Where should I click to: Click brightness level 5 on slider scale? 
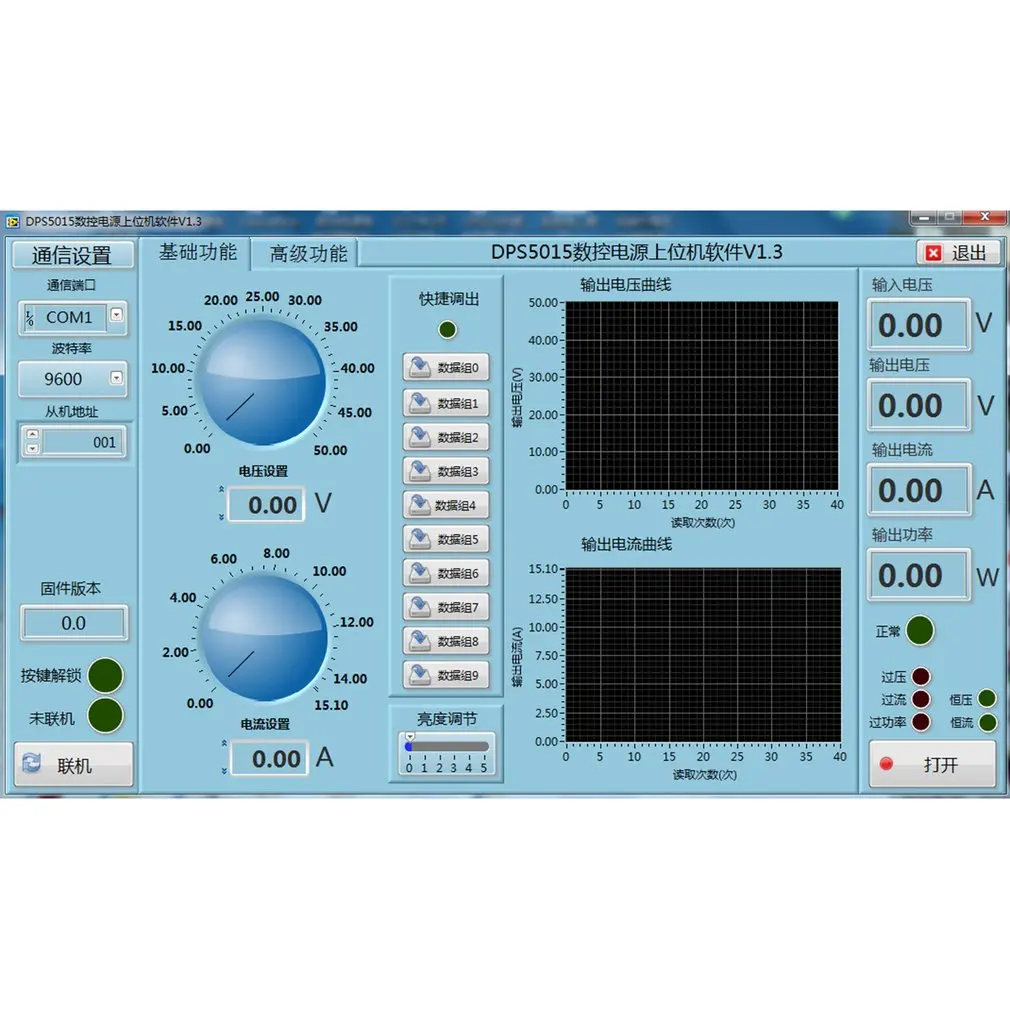coord(484,768)
